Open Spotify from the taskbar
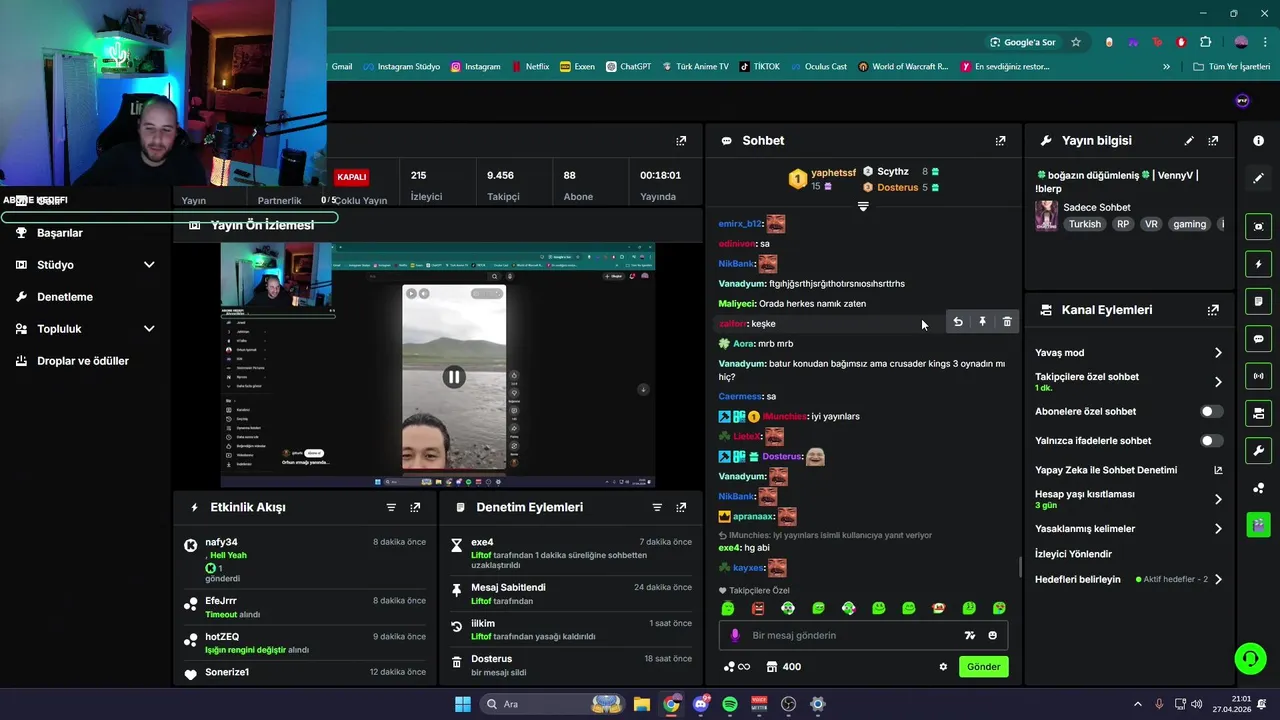Screen dimensions: 1280x720 pos(730,704)
